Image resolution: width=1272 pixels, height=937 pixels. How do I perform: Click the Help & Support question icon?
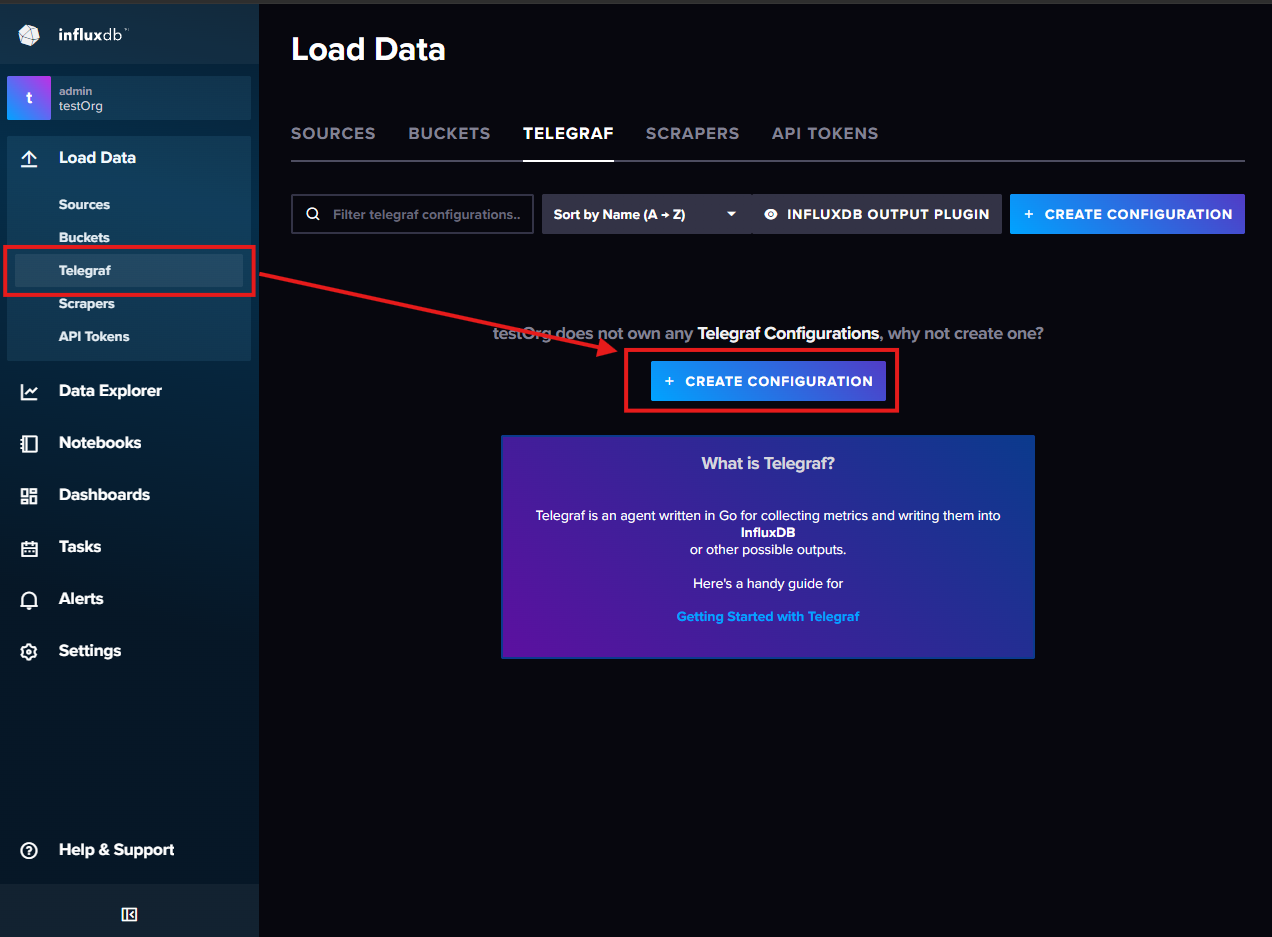coord(29,850)
